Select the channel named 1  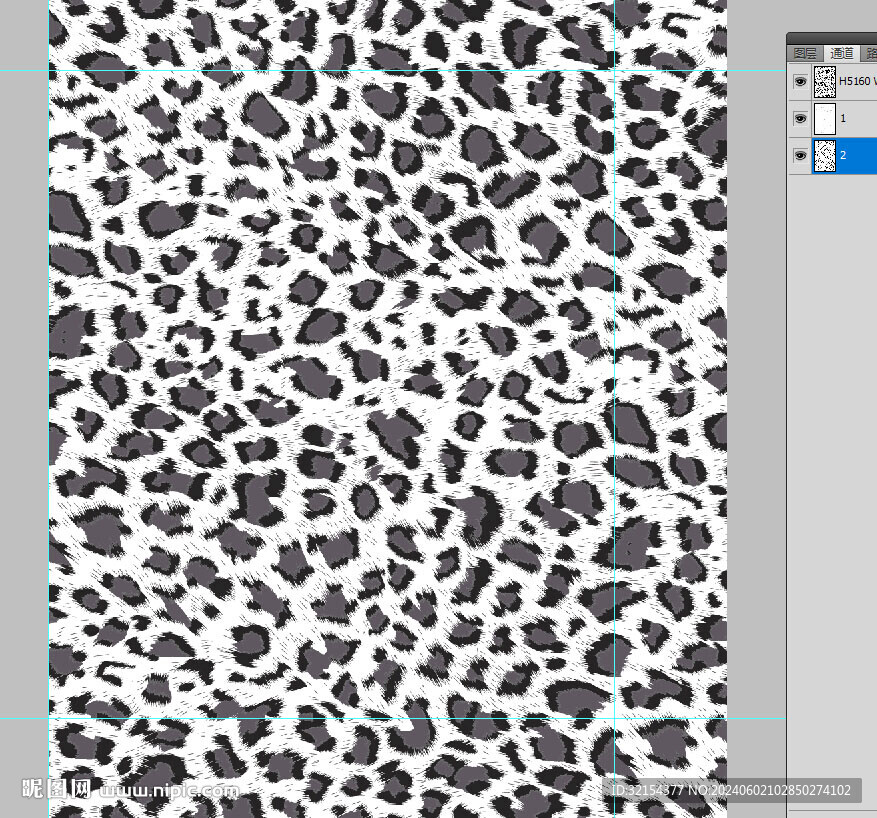click(843, 119)
